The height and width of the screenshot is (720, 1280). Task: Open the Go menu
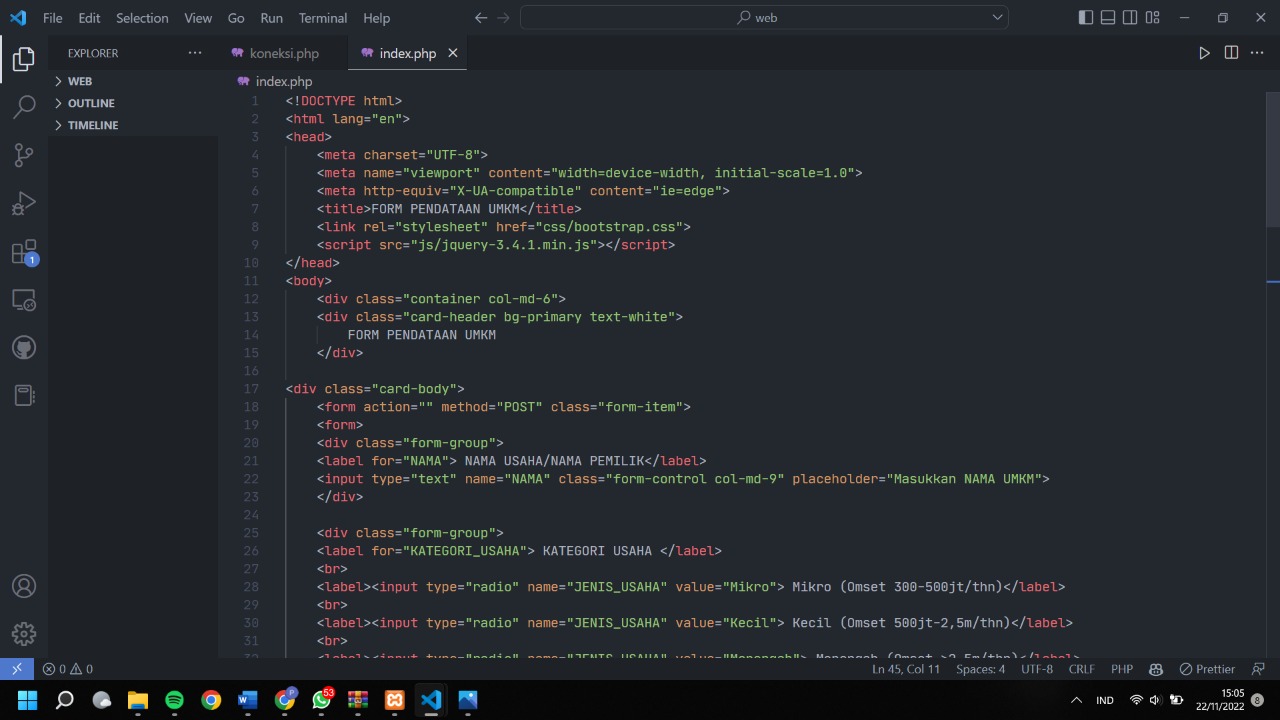(236, 18)
